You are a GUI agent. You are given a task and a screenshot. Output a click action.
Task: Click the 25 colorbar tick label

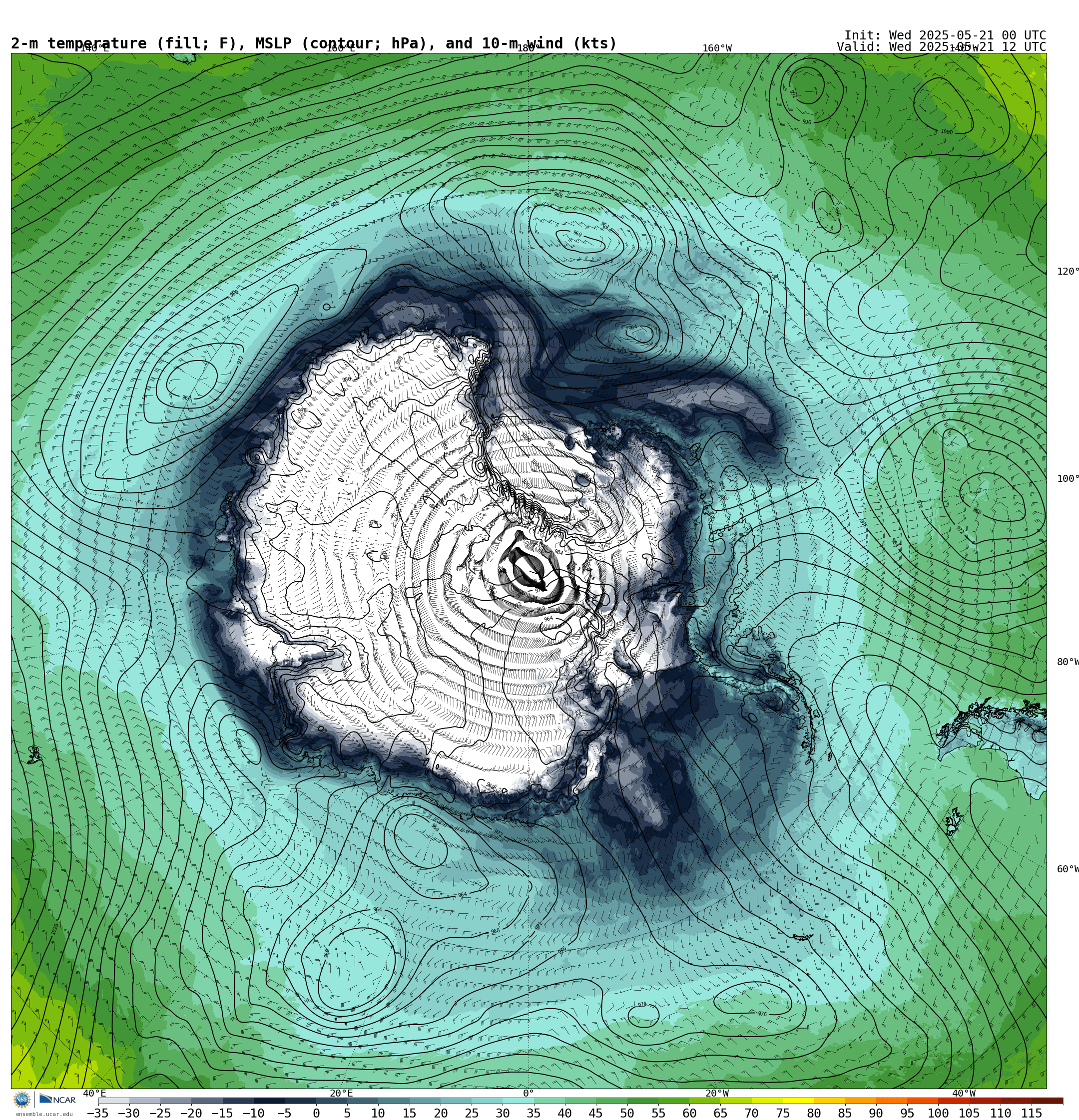pyautogui.click(x=472, y=1113)
